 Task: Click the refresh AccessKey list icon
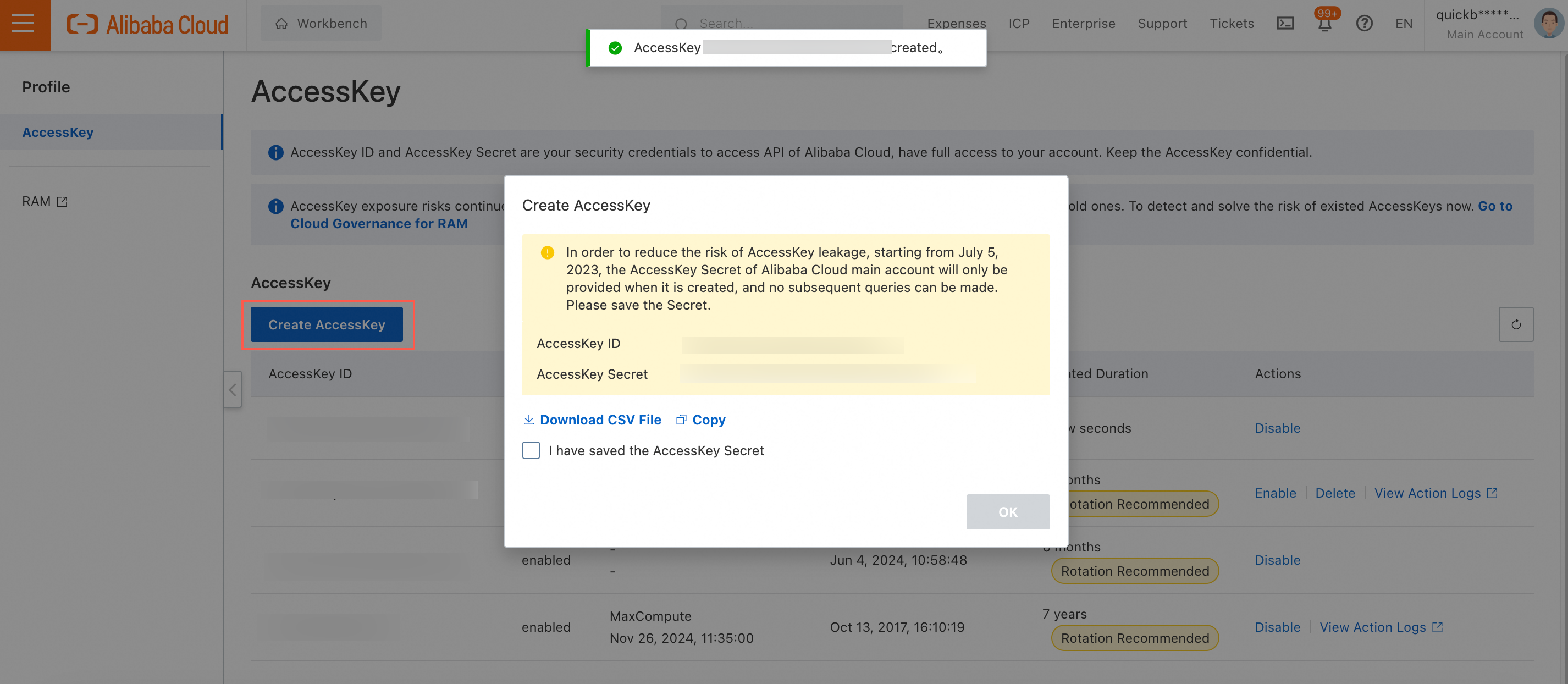tap(1516, 325)
